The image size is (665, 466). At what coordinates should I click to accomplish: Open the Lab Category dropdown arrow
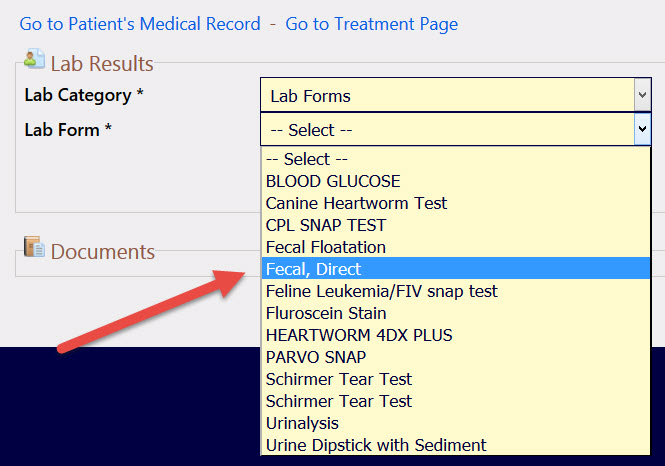pyautogui.click(x=643, y=95)
